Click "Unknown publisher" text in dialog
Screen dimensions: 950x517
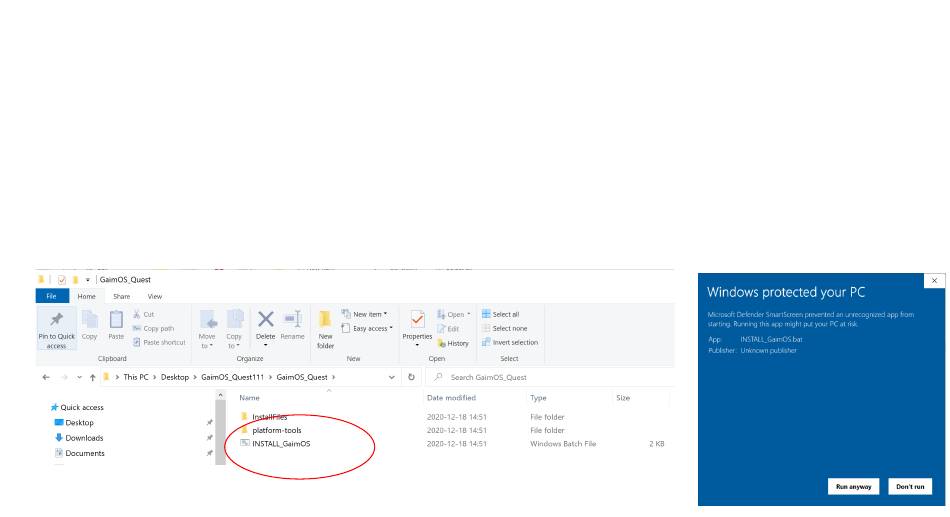[x=768, y=350]
